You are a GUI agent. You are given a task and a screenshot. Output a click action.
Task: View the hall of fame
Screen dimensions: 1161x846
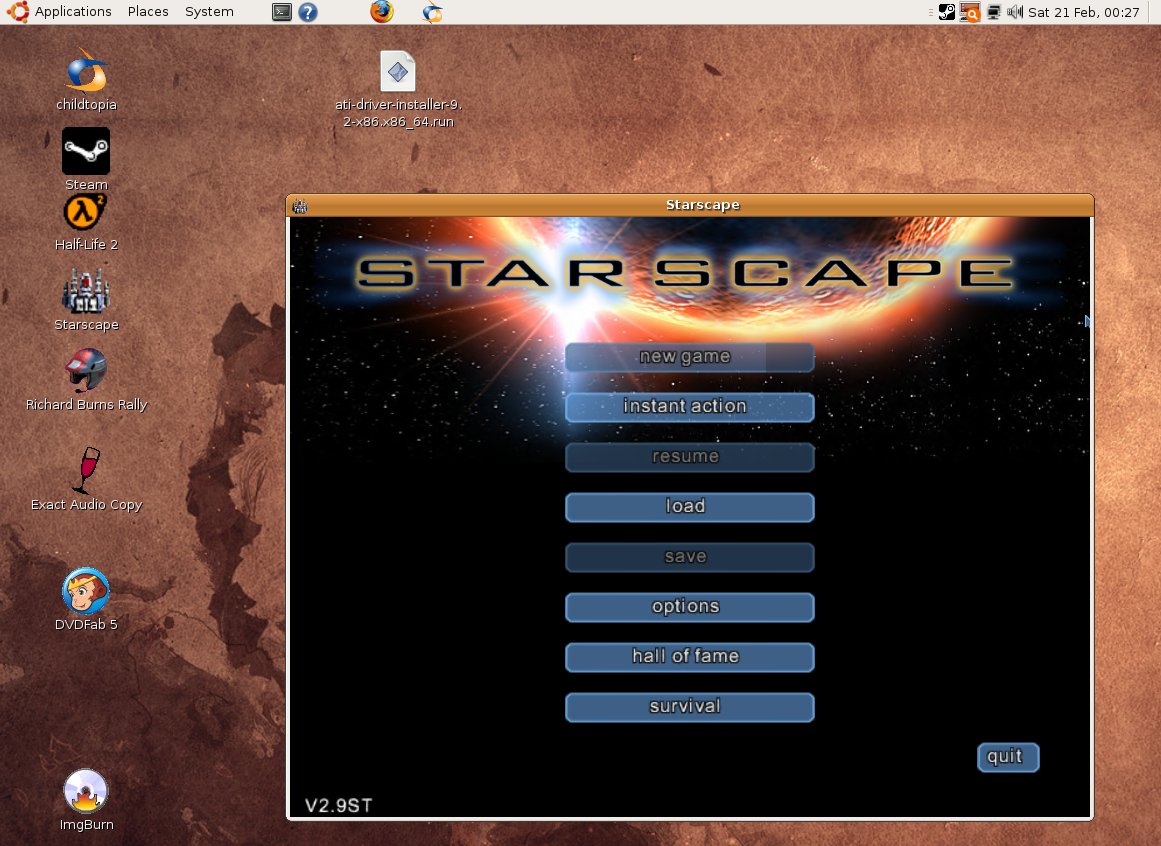[689, 657]
